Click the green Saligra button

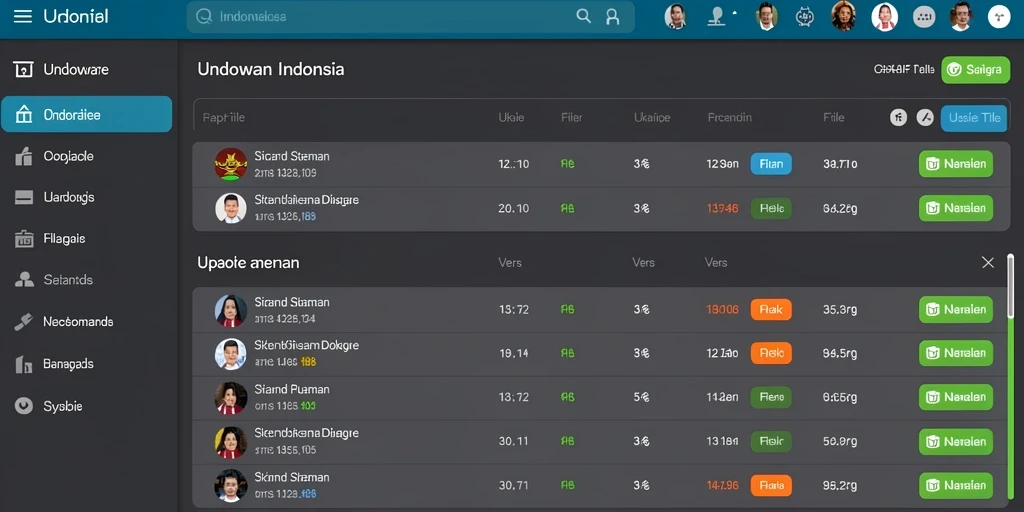tap(976, 70)
